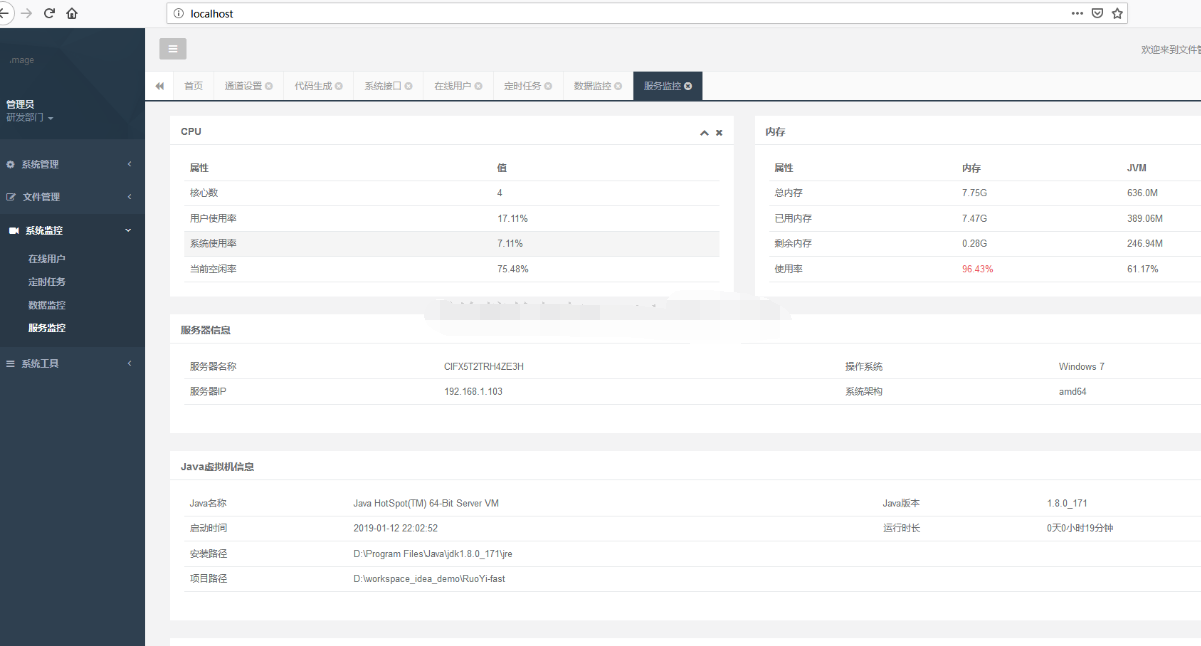The width and height of the screenshot is (1201, 646).
Task: Go to the browser home page icon
Action: click(72, 13)
